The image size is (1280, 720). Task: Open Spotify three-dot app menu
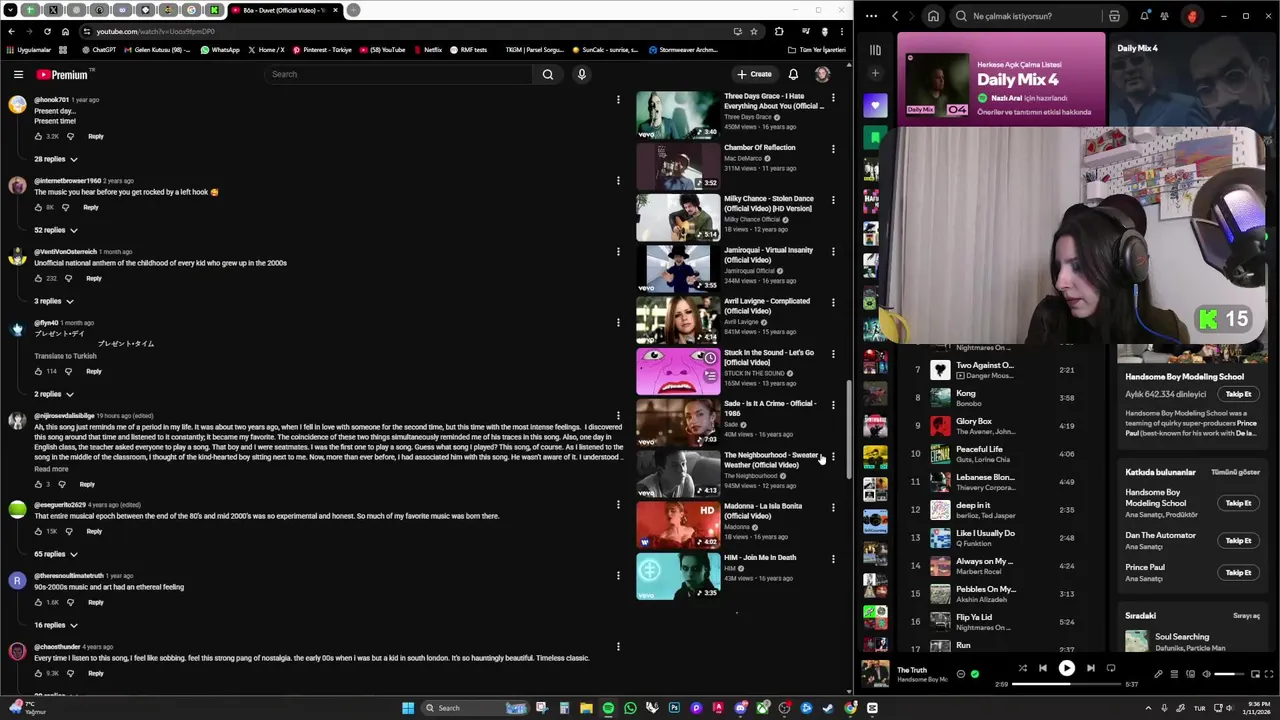871,16
